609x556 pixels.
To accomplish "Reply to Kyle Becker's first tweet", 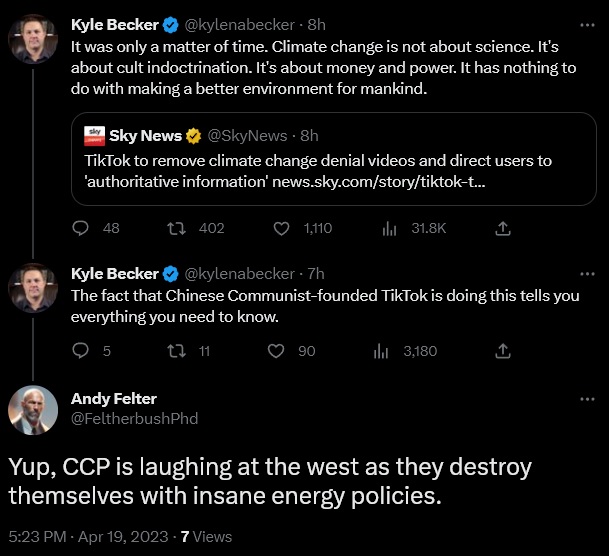I will coord(82,228).
